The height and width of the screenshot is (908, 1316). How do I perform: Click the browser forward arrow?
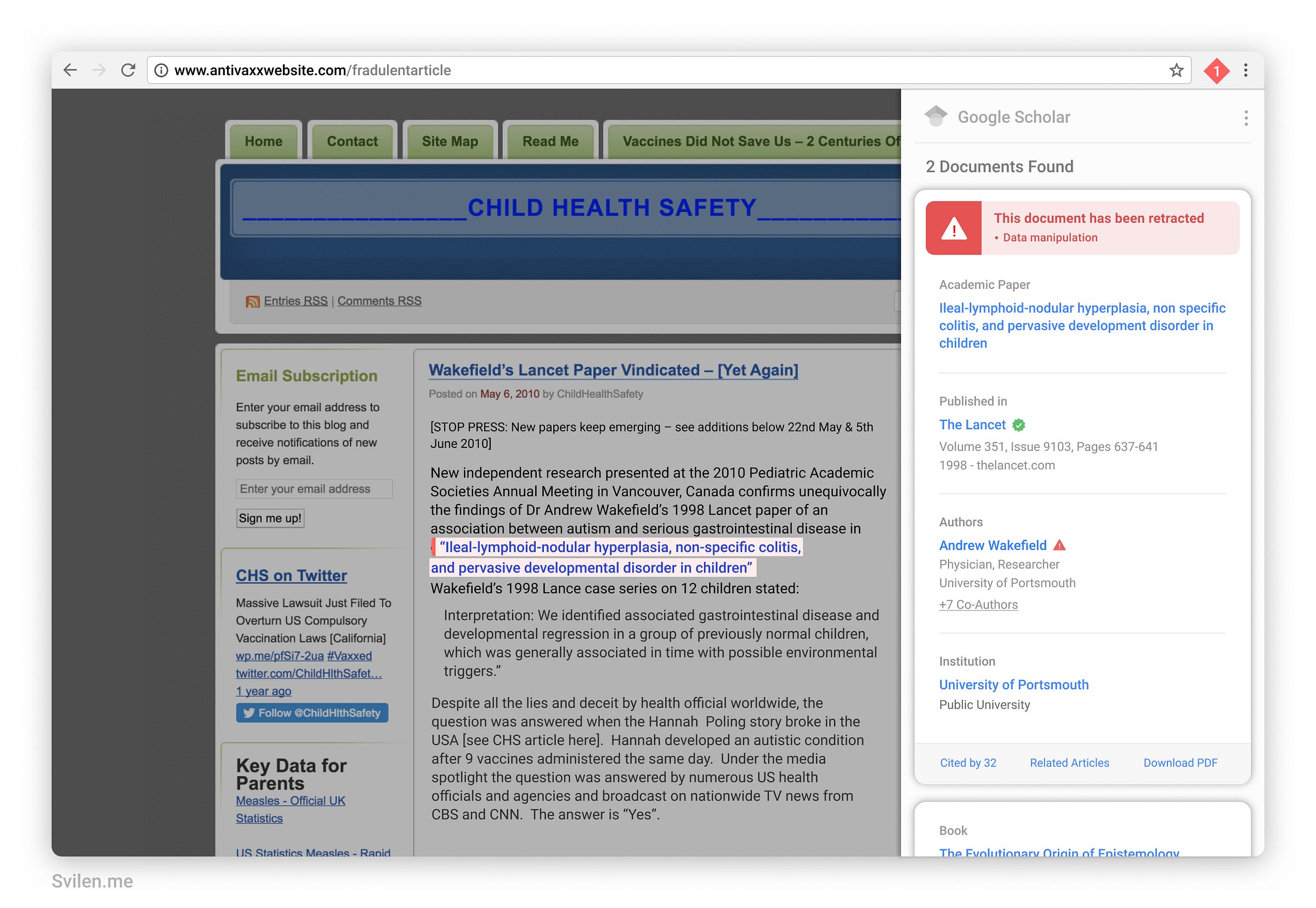pos(99,70)
